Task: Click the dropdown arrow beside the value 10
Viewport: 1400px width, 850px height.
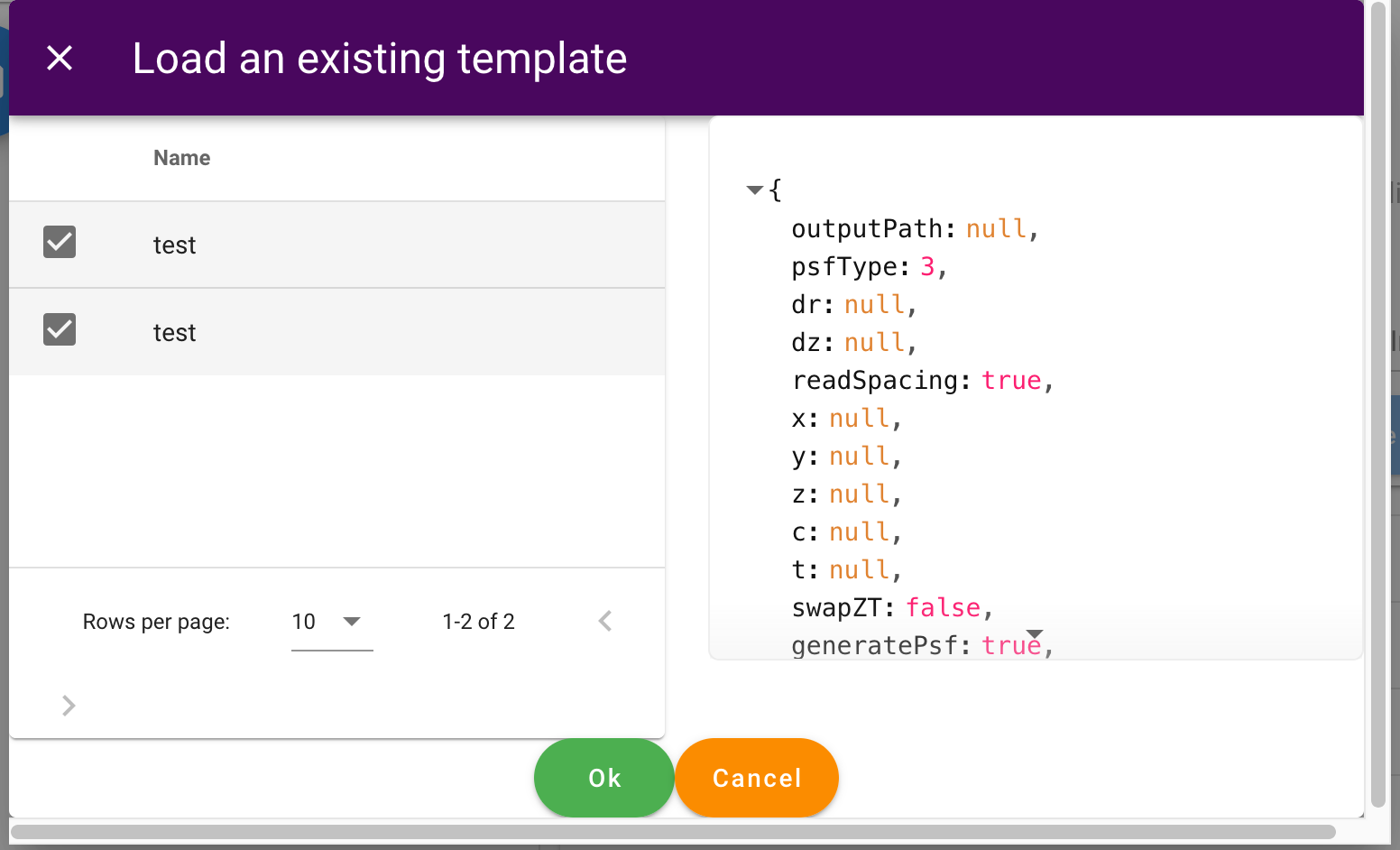Action: pos(354,621)
